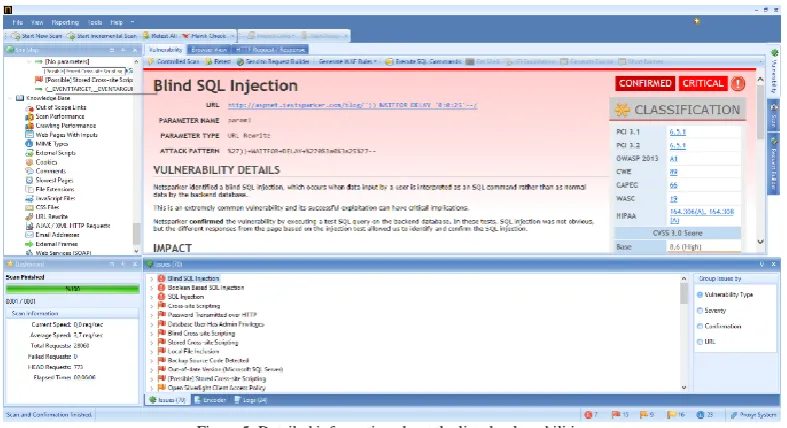The height and width of the screenshot is (428, 787).
Task: Open the Help menu
Action: point(116,23)
